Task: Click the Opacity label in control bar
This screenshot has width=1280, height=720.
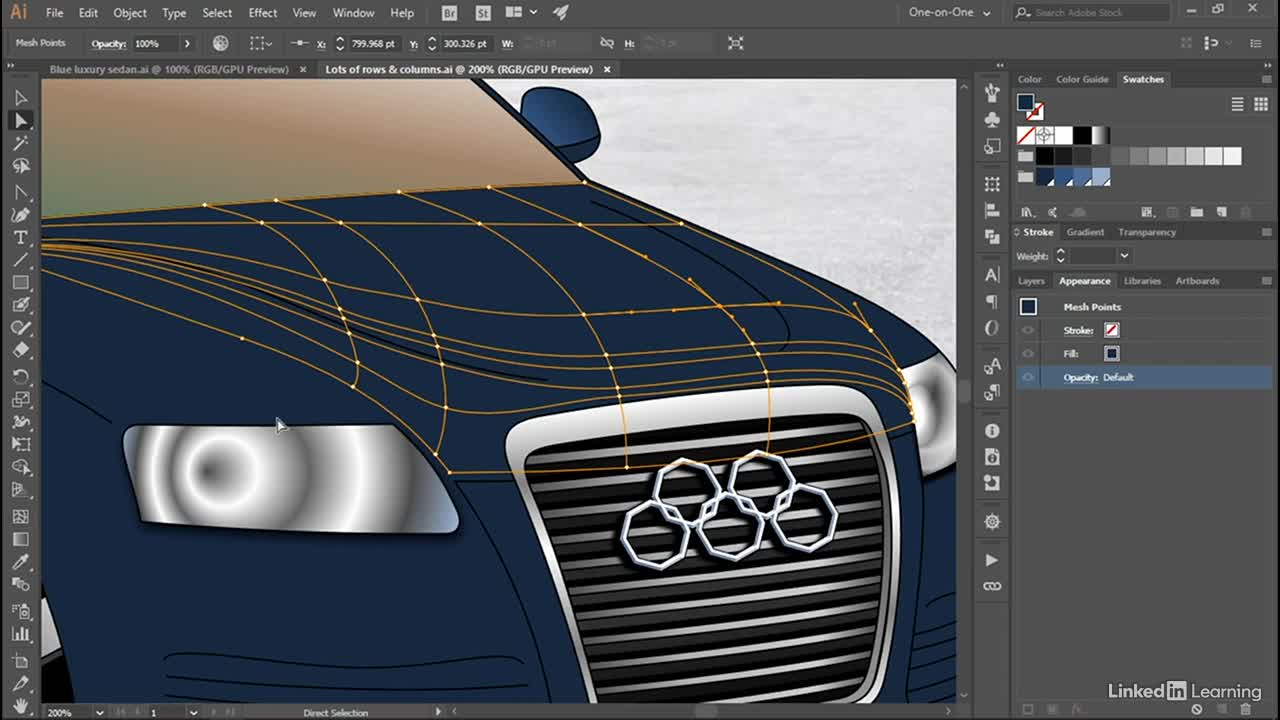Action: click(x=108, y=44)
